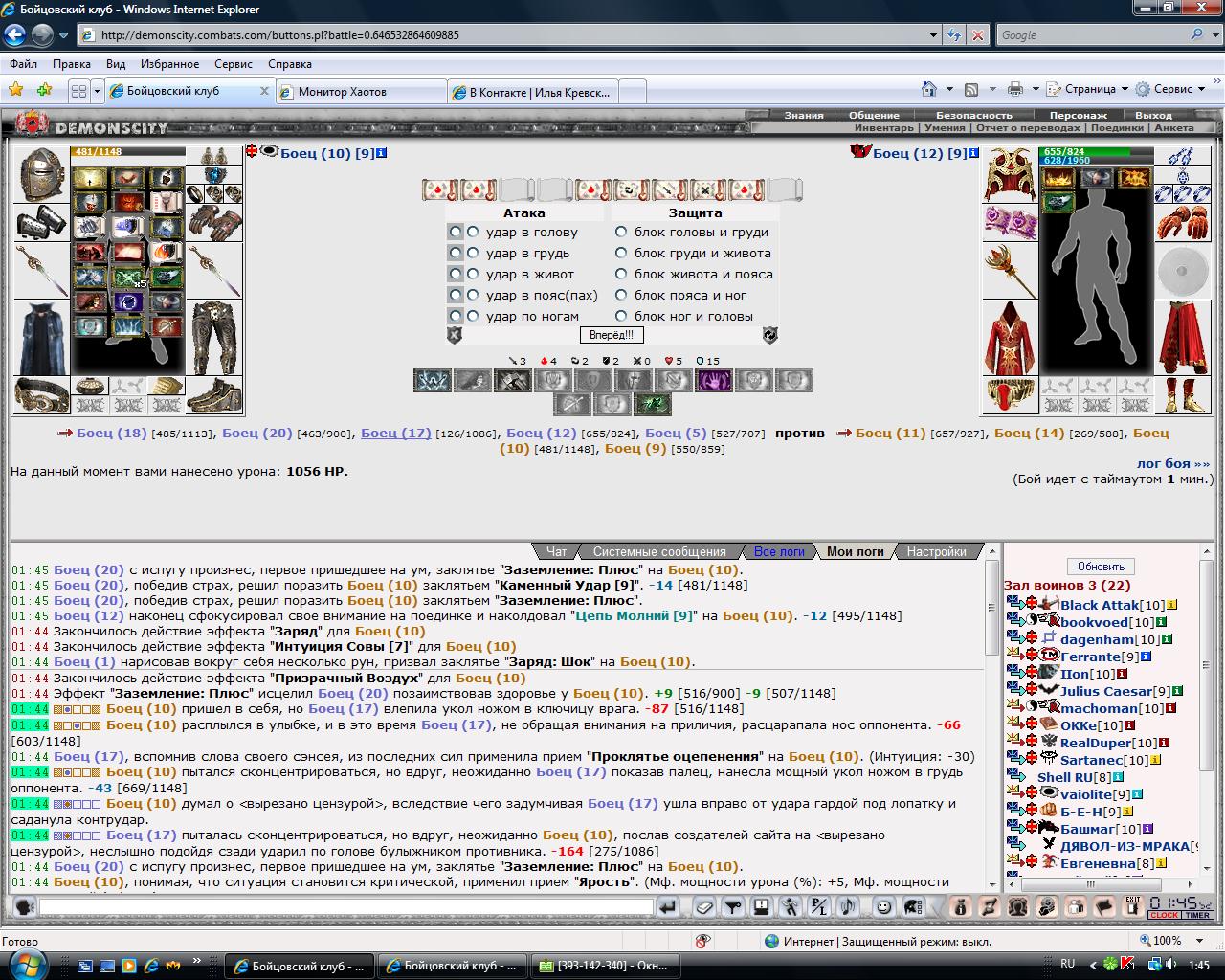Switch to the Все логи tab
Image resolution: width=1225 pixels, height=980 pixels.
pos(779,551)
